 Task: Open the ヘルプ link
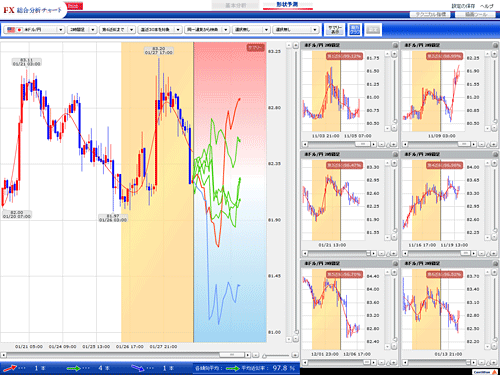[x=487, y=6]
